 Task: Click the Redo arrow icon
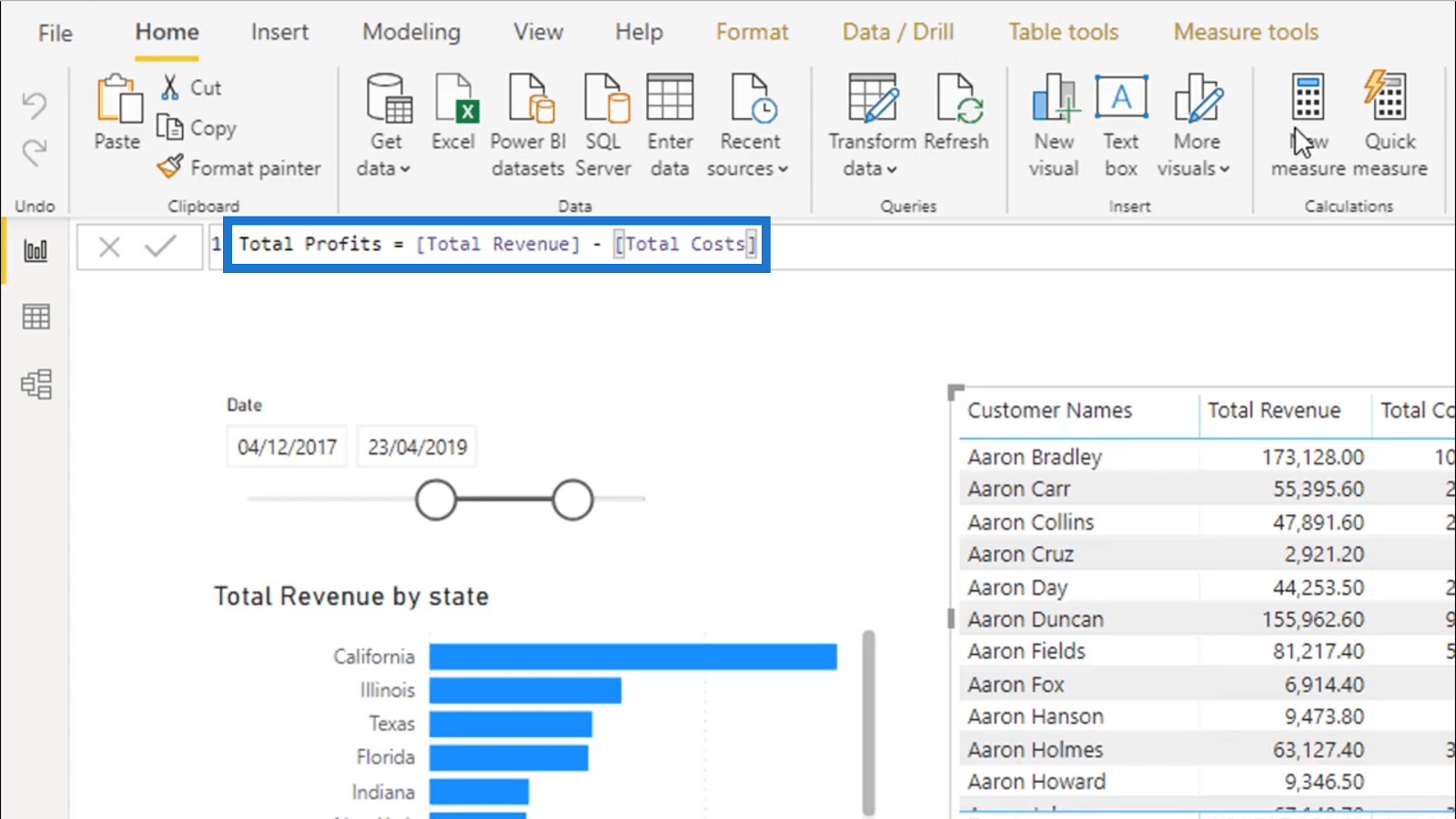coord(35,152)
